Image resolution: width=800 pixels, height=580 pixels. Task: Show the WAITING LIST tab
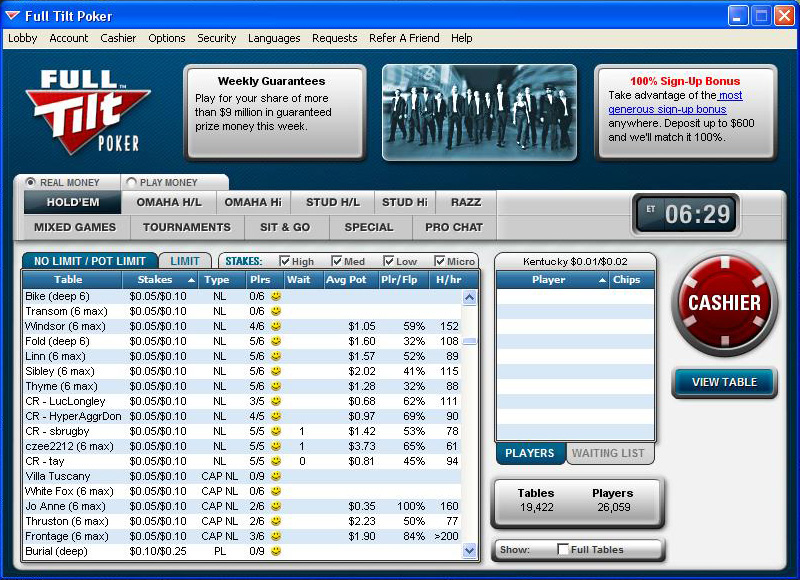point(608,453)
